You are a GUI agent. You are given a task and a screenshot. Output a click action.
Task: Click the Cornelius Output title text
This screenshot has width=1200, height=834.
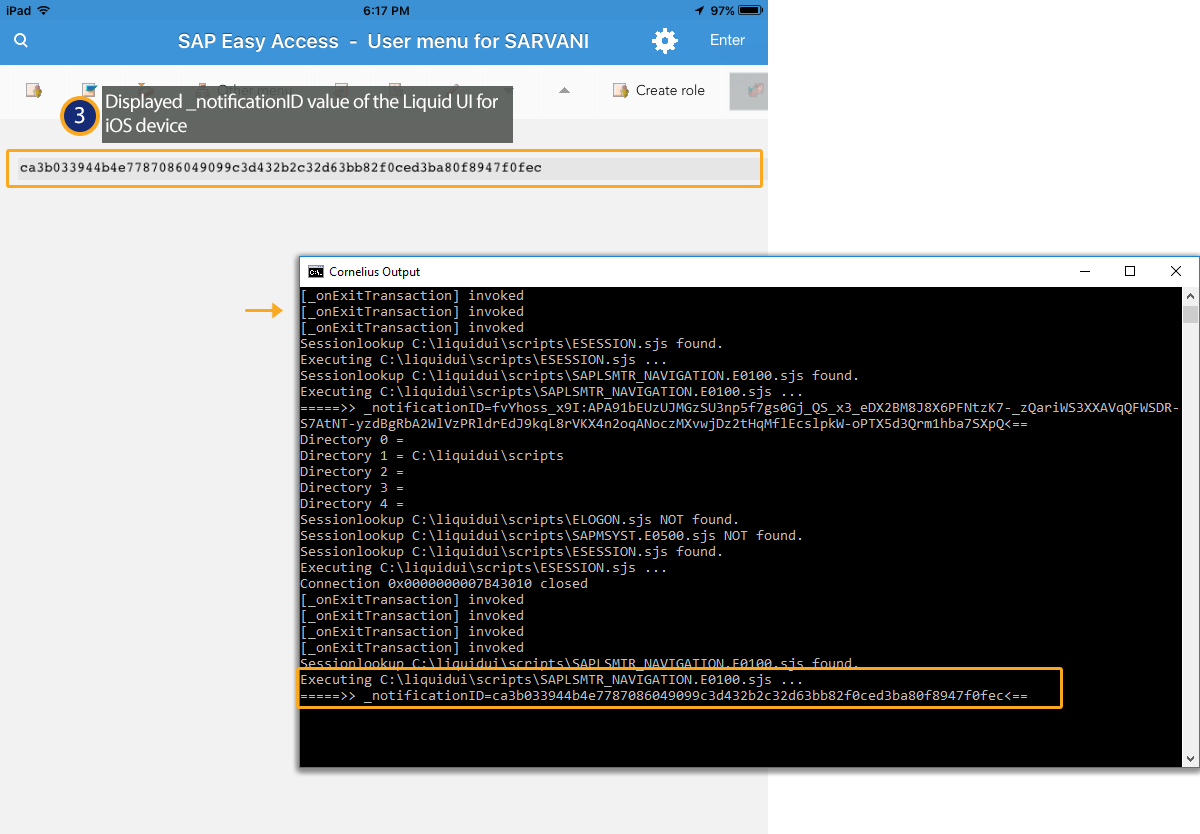coord(375,272)
